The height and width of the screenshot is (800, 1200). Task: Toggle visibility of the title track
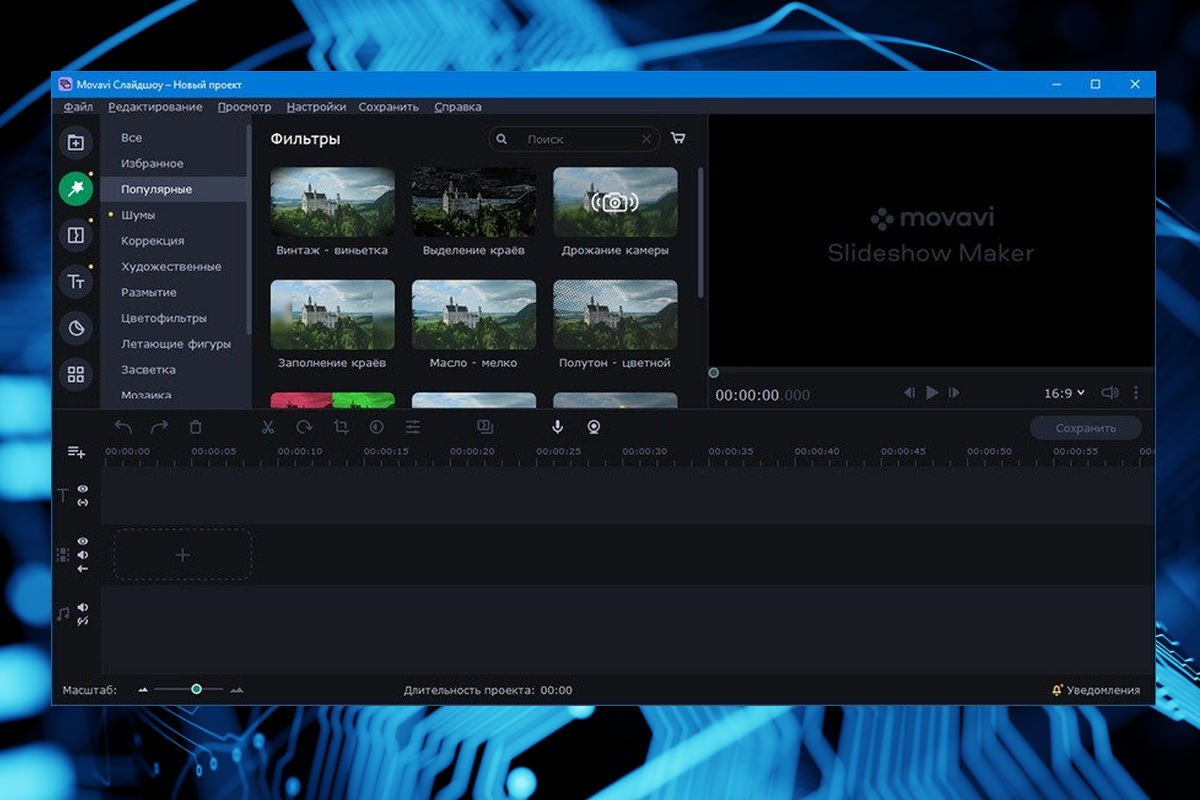coord(83,489)
